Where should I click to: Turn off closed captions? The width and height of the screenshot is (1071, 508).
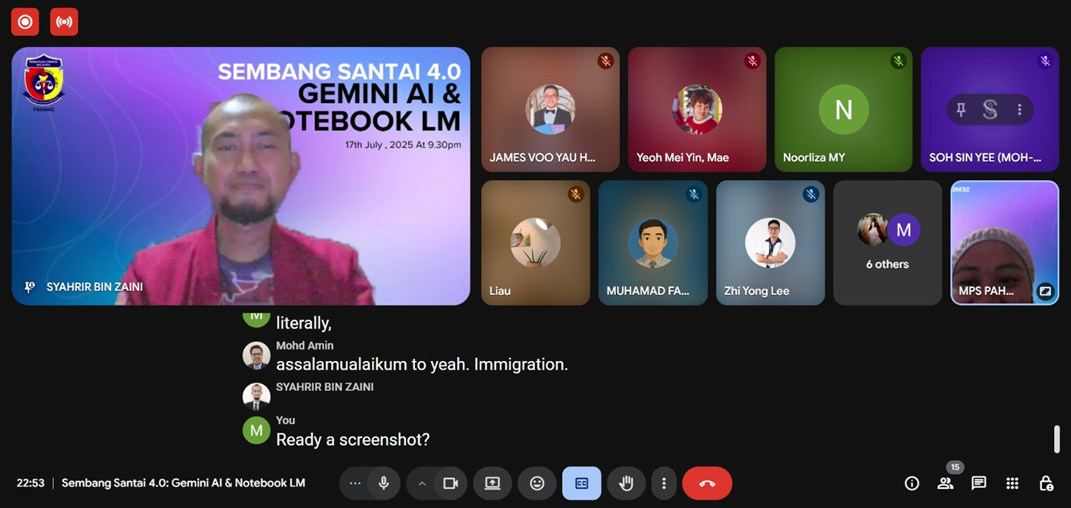(x=581, y=483)
